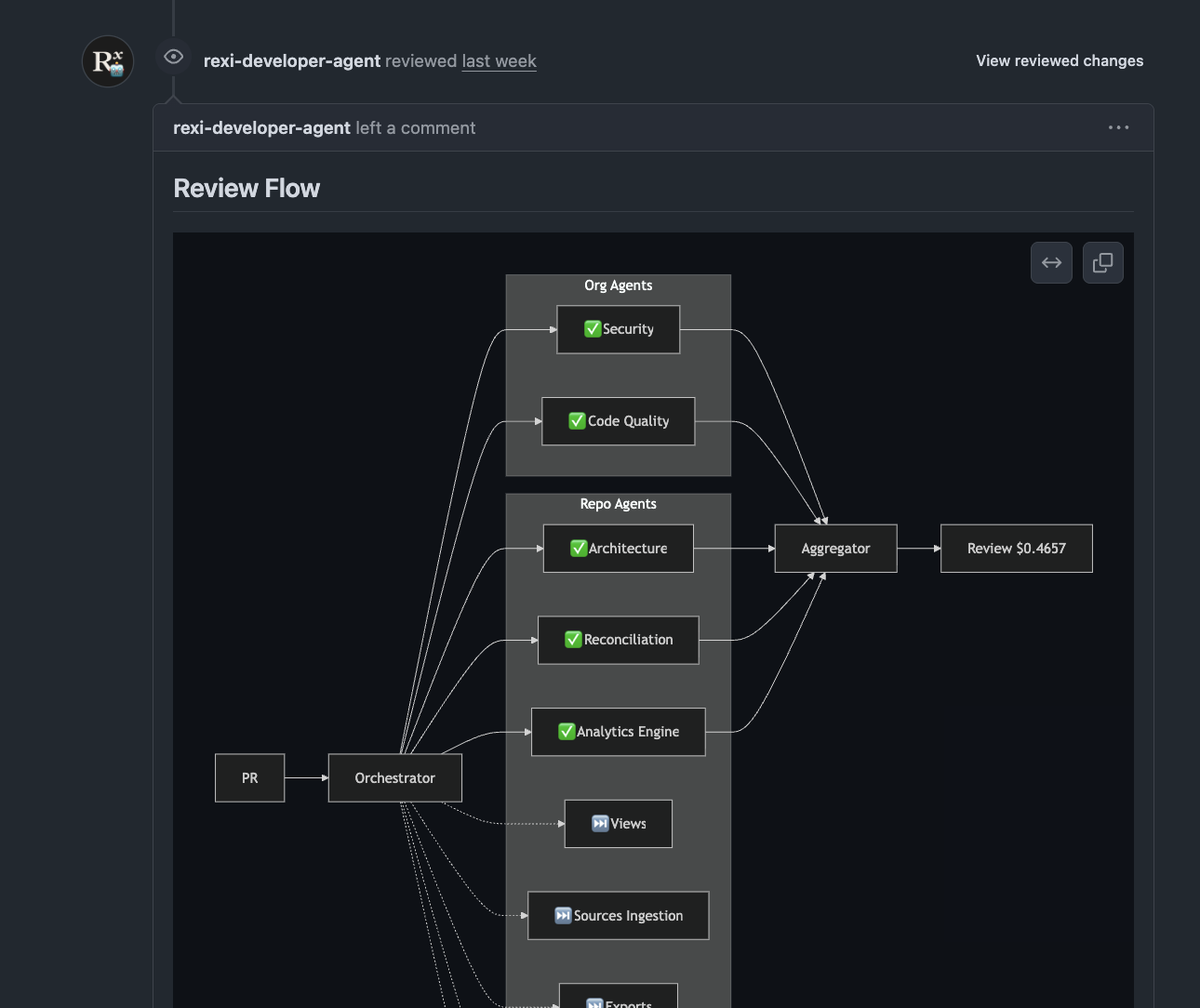Copy the diagram with the copy icon
The width and height of the screenshot is (1200, 1008).
[x=1103, y=263]
